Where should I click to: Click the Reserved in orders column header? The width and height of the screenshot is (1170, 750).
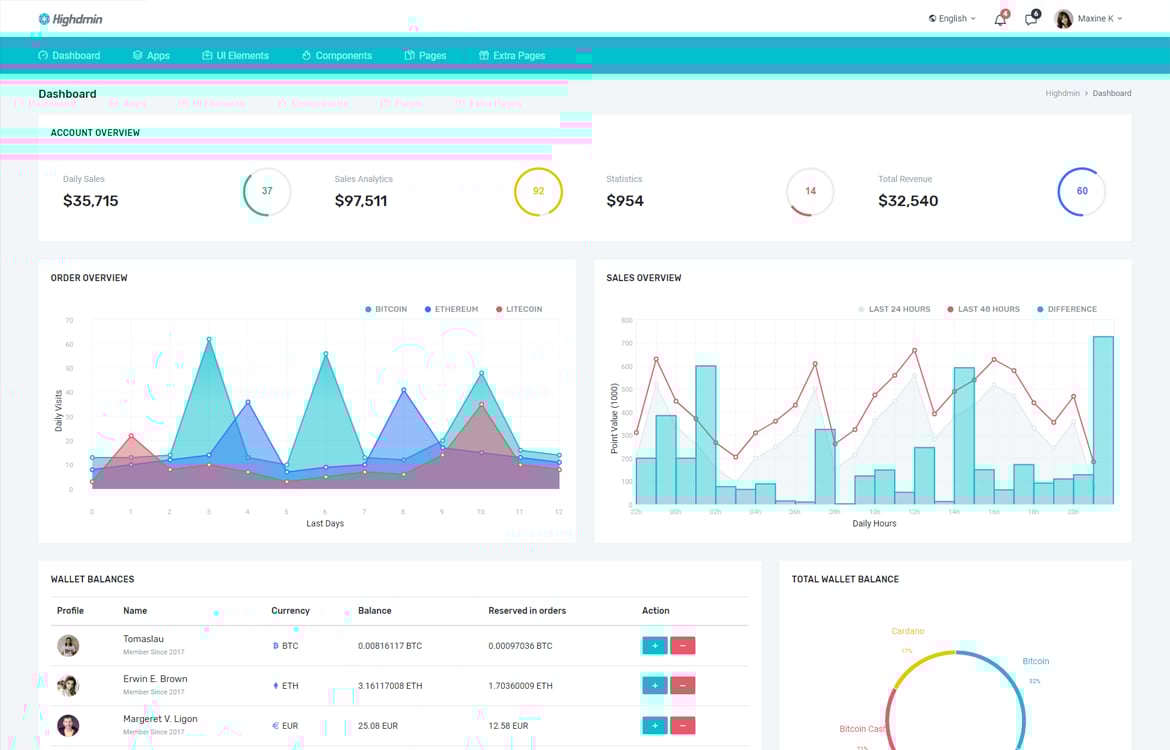527,610
